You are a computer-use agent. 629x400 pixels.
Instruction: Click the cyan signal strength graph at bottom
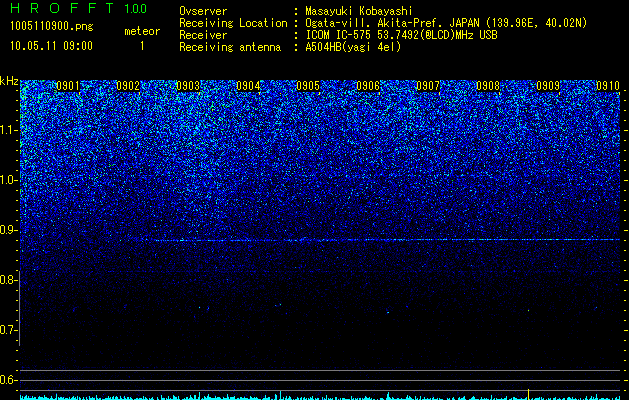tap(320, 397)
